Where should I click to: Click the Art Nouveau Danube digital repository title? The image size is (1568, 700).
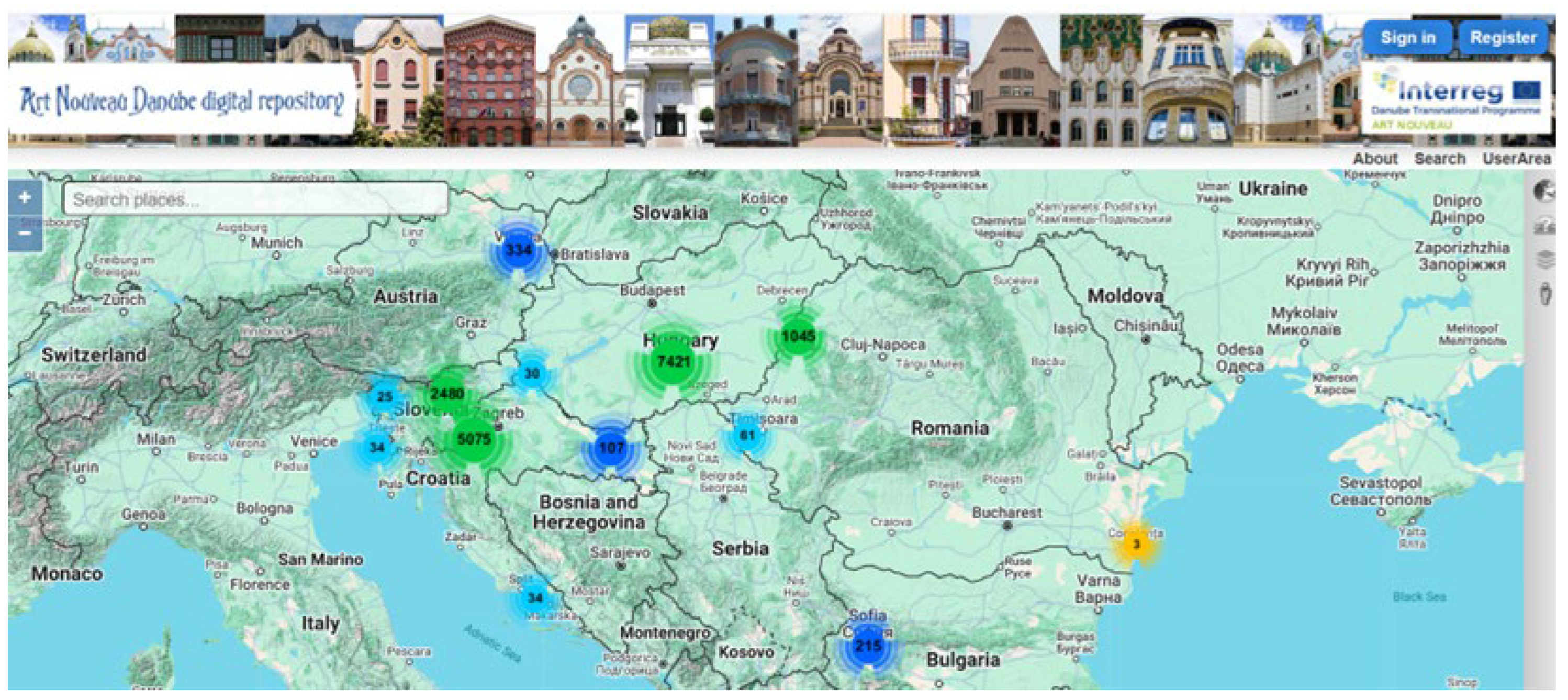[x=182, y=101]
